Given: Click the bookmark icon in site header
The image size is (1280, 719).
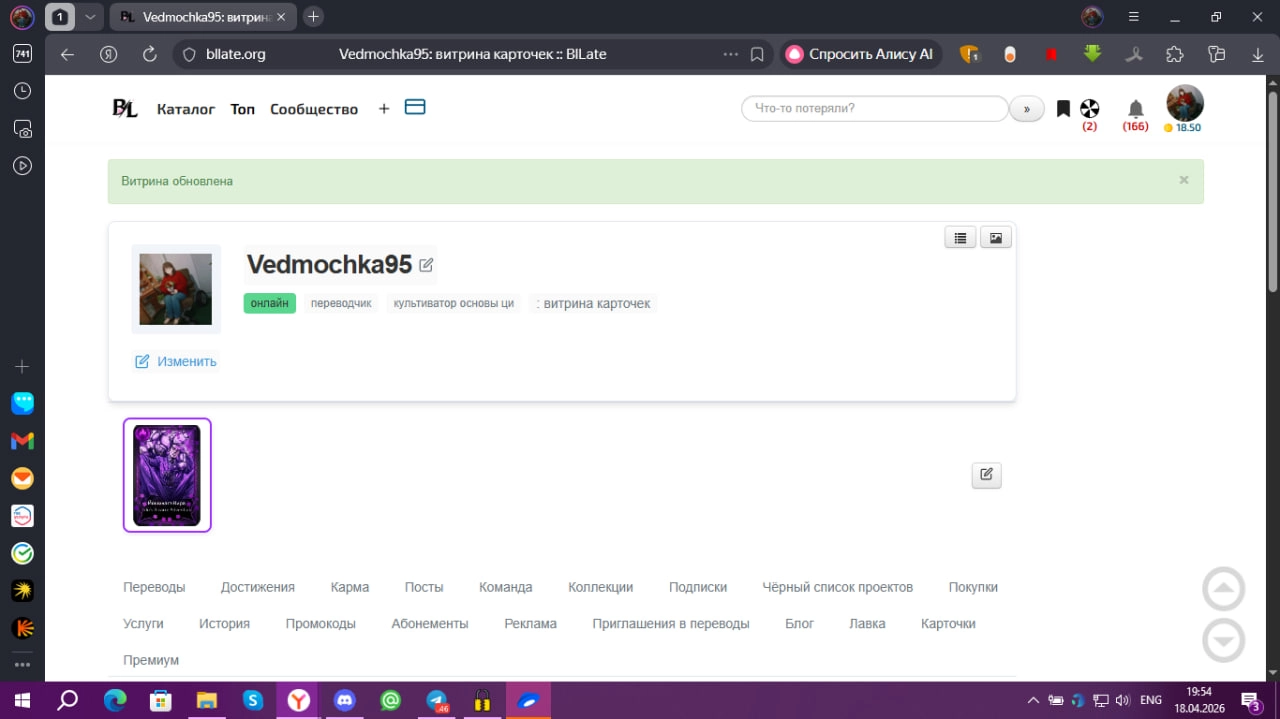Looking at the screenshot, I should click(1063, 109).
